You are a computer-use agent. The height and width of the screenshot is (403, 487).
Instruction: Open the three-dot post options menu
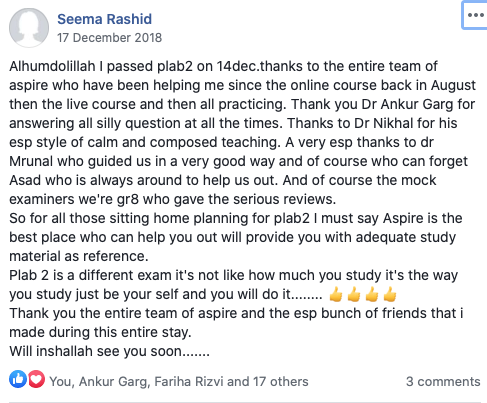pos(475,15)
